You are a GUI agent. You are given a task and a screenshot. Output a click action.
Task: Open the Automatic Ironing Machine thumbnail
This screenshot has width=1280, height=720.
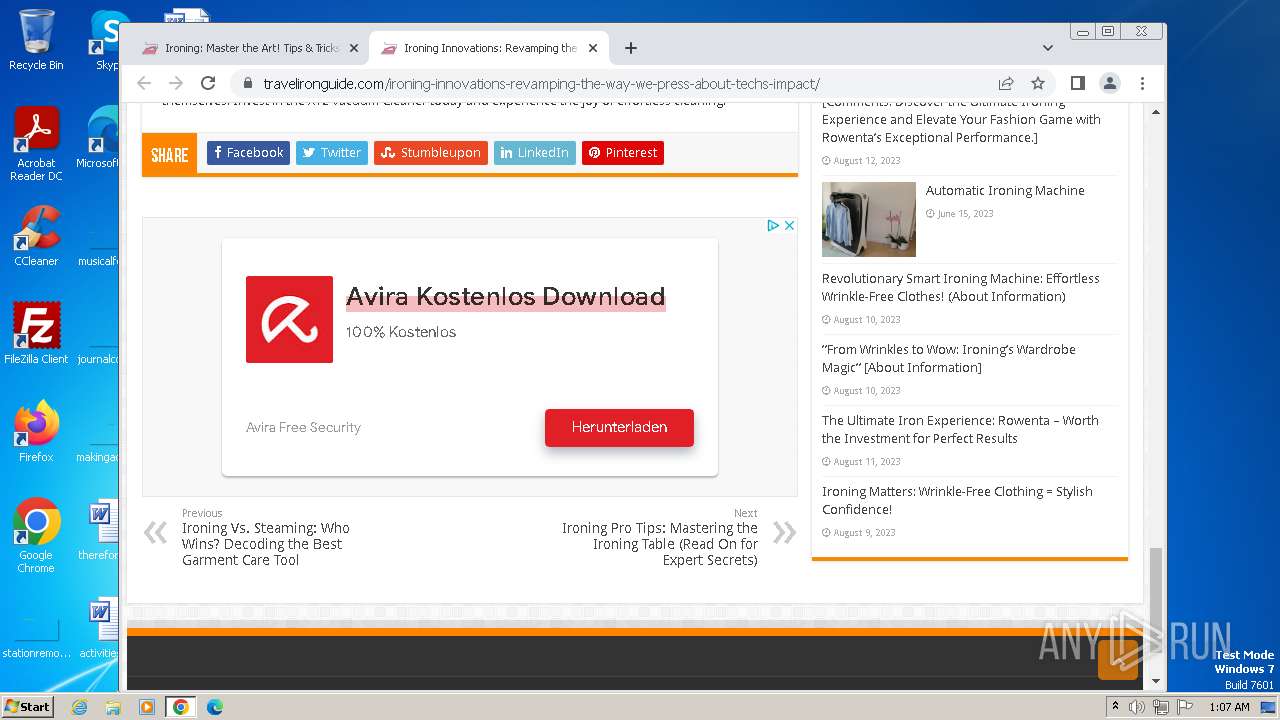[869, 219]
